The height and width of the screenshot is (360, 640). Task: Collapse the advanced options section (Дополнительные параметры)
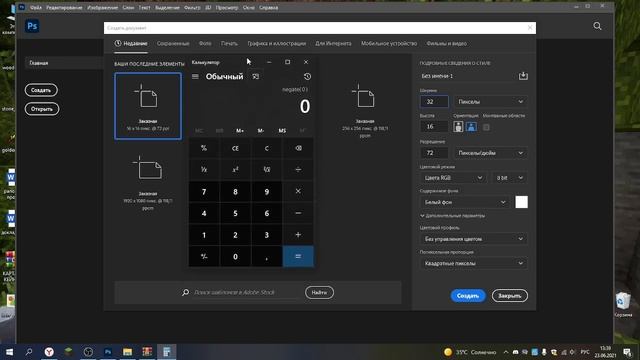(453, 216)
